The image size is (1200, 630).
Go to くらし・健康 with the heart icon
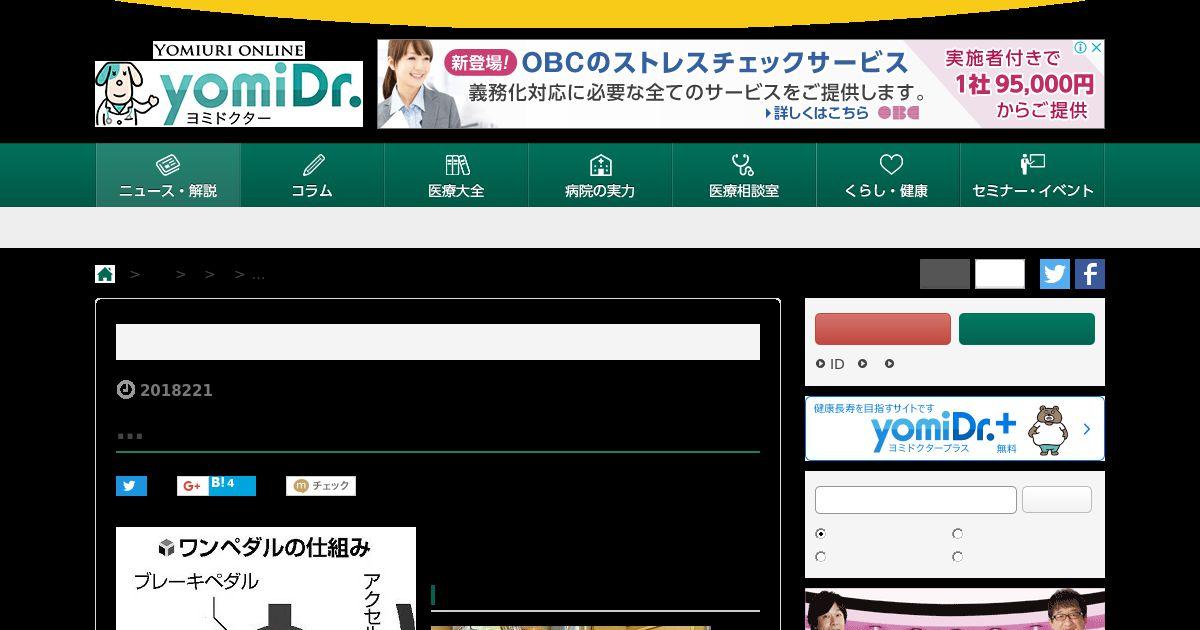(x=888, y=175)
